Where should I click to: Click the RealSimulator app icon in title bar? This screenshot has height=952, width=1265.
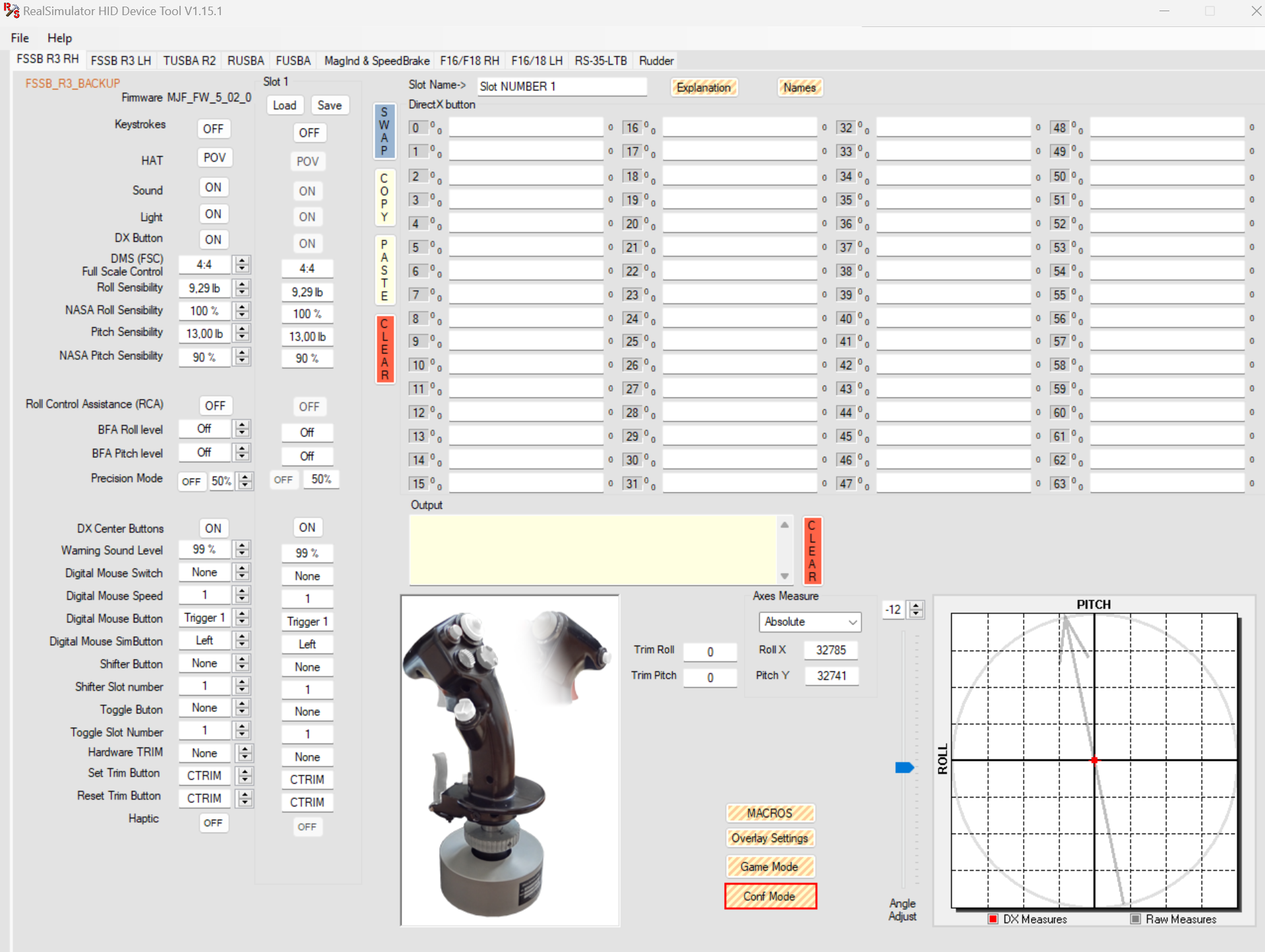point(11,11)
